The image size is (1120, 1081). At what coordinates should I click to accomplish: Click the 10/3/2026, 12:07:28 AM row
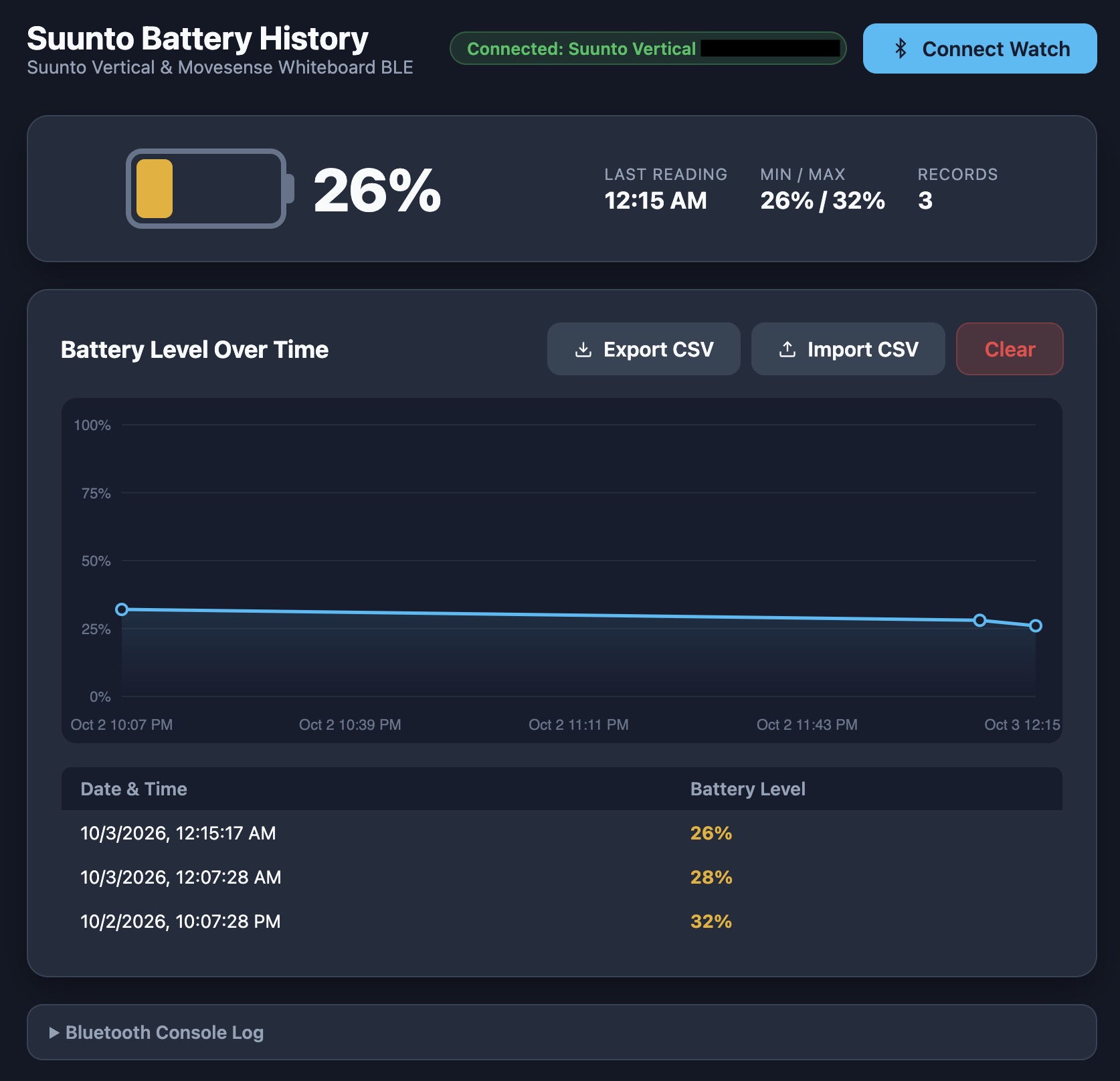[562, 877]
